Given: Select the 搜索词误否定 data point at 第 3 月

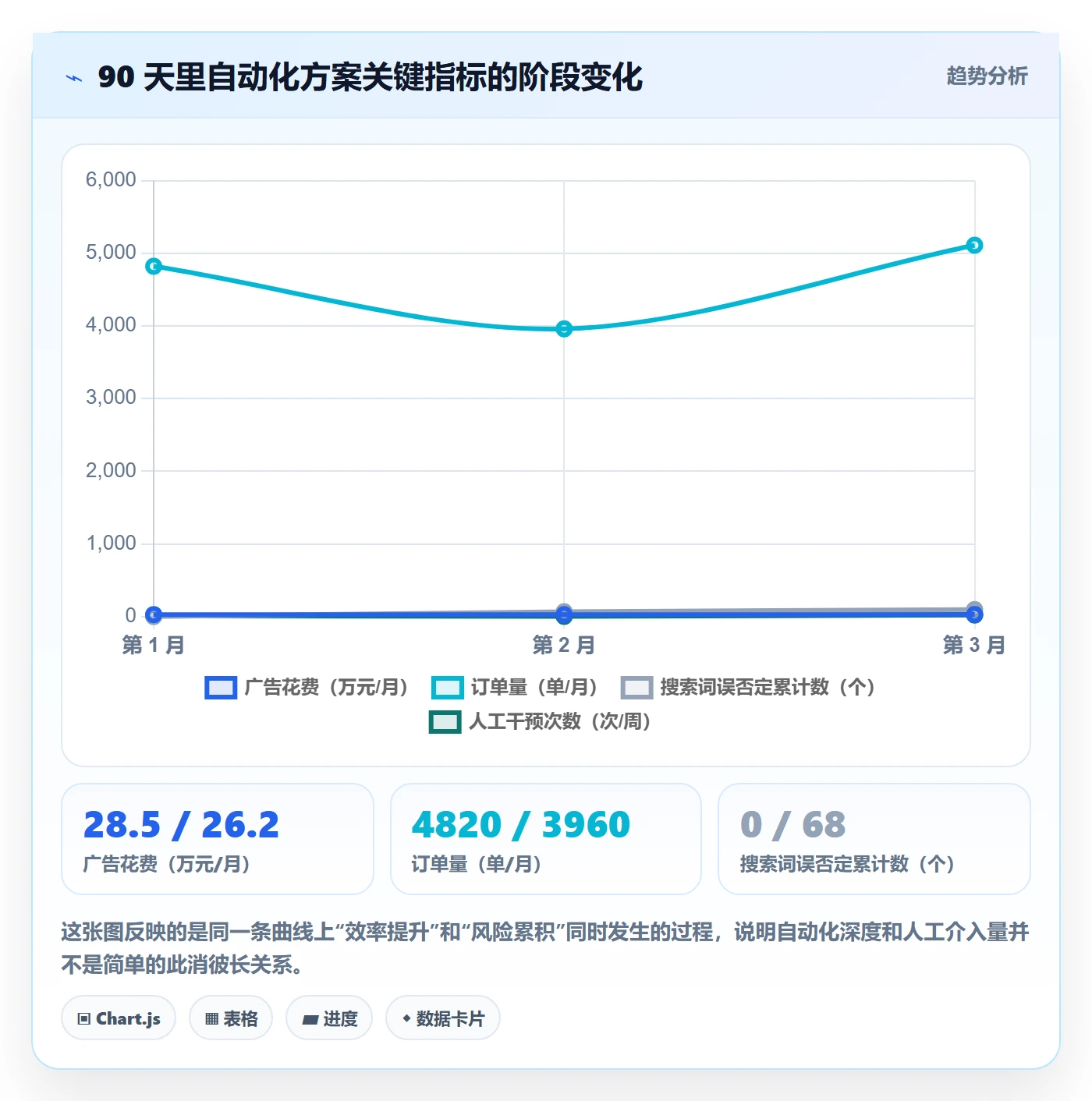Looking at the screenshot, I should pyautogui.click(x=974, y=609).
